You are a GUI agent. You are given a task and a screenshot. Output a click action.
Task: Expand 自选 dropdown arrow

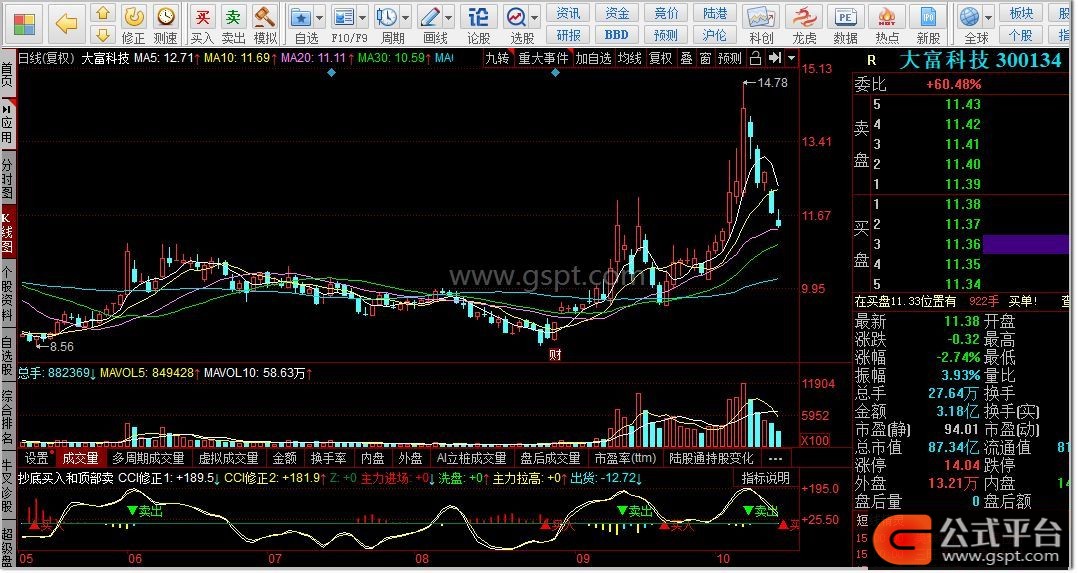click(320, 17)
